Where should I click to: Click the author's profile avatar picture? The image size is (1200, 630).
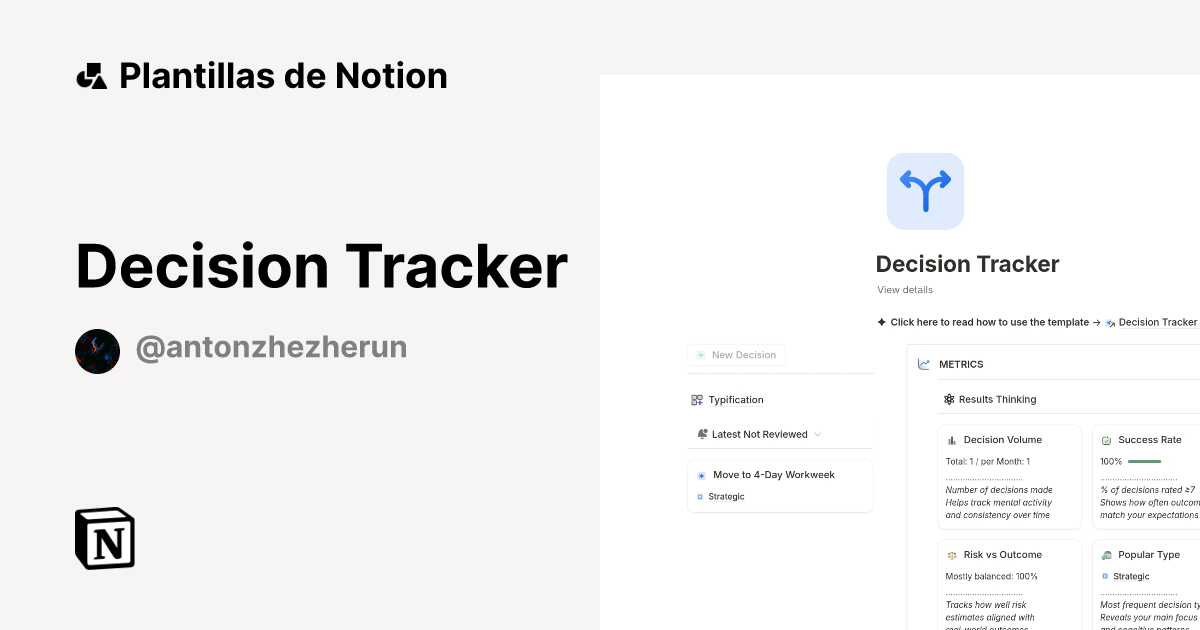(97, 351)
